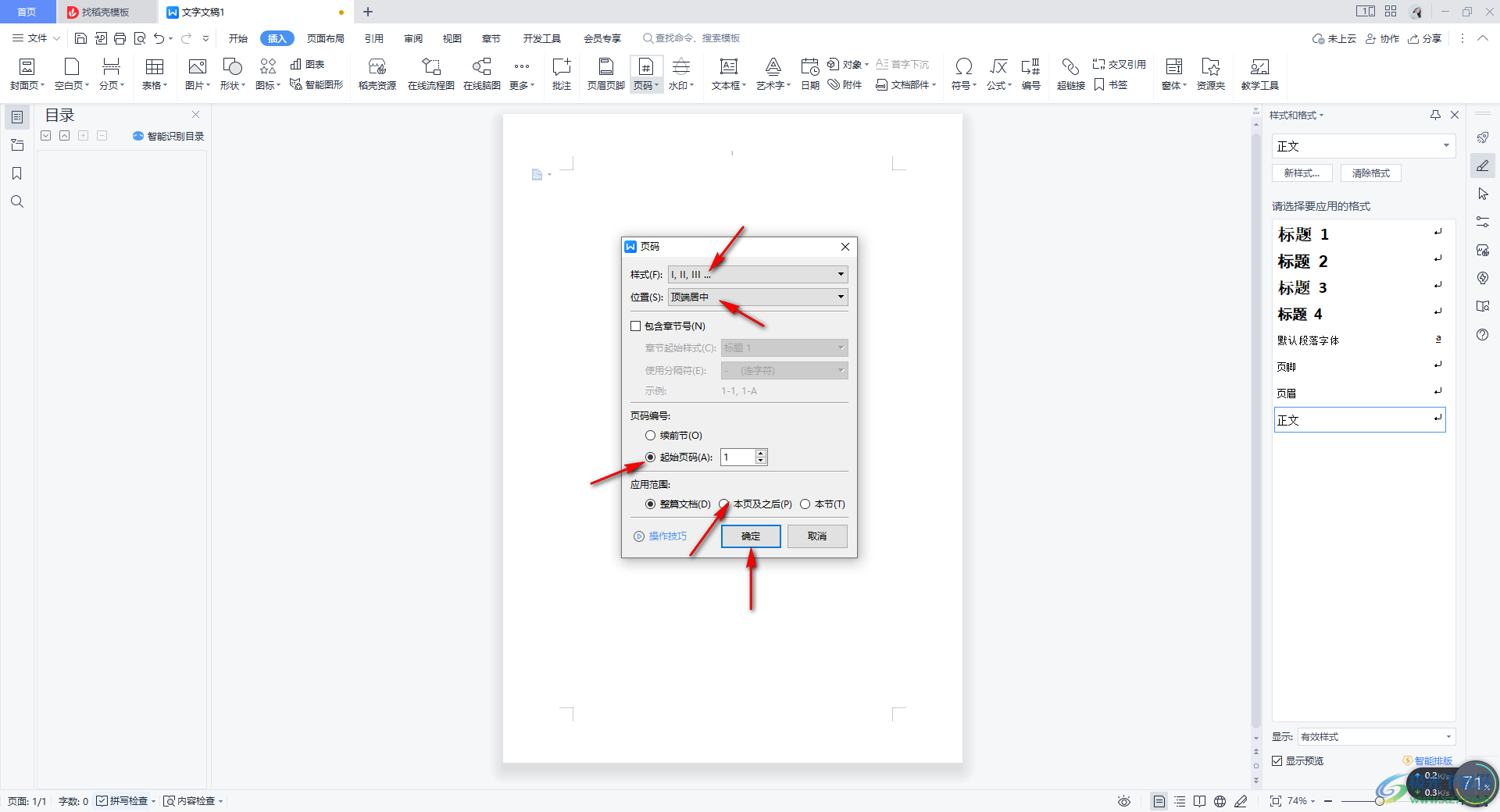Open 在线脑图 online mind map
1500x812 pixels.
click(482, 74)
